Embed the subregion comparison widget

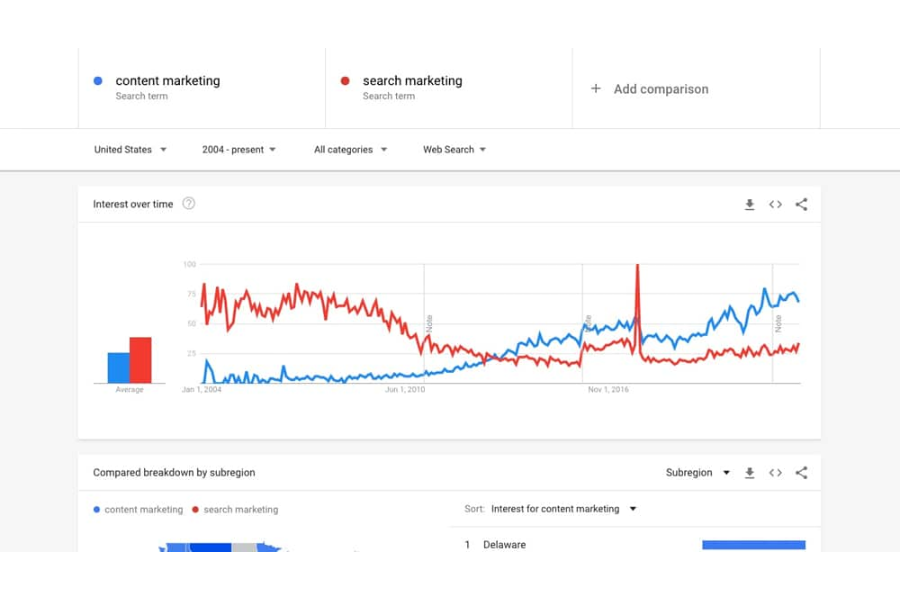tap(775, 472)
